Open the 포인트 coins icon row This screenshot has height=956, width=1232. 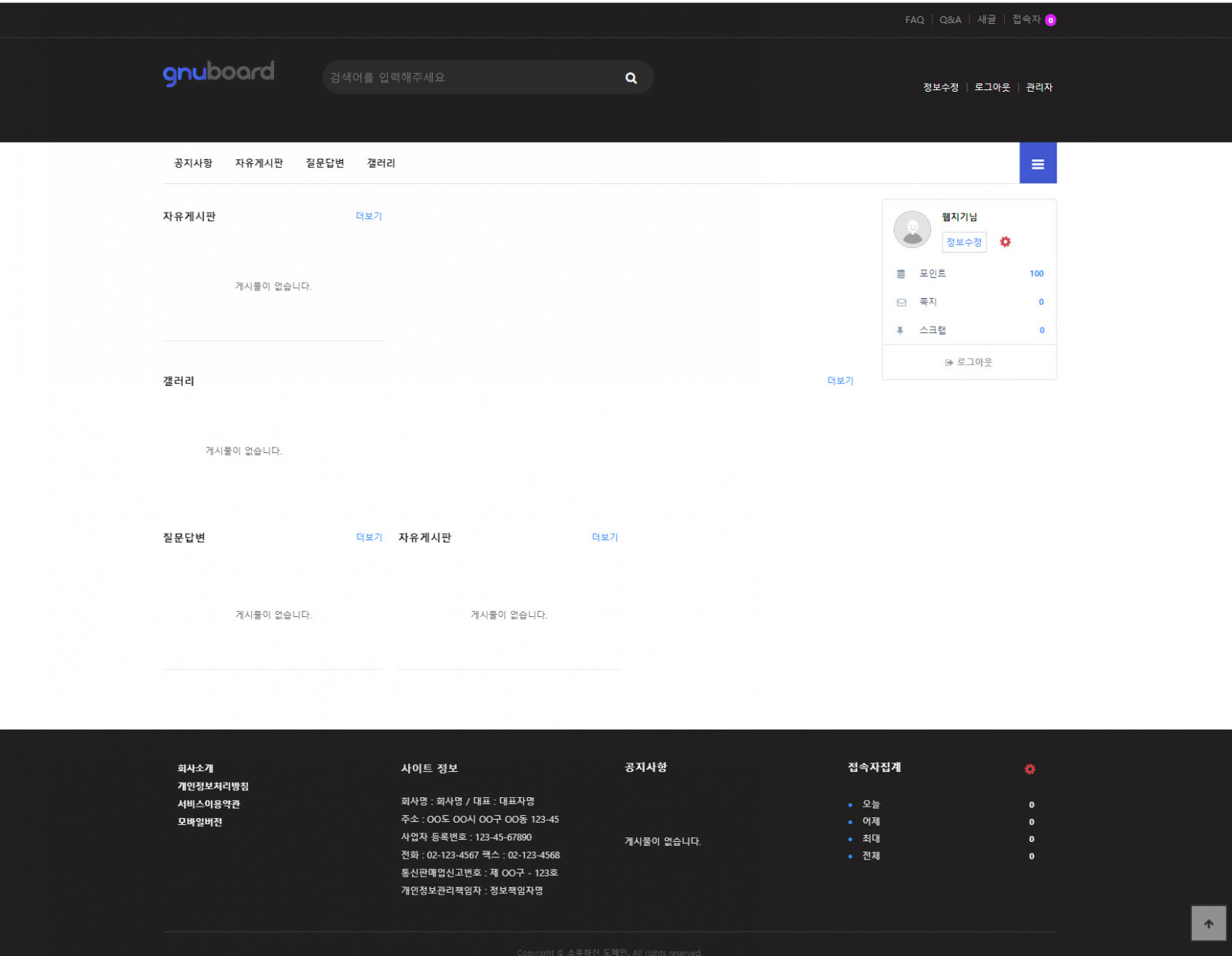click(969, 273)
